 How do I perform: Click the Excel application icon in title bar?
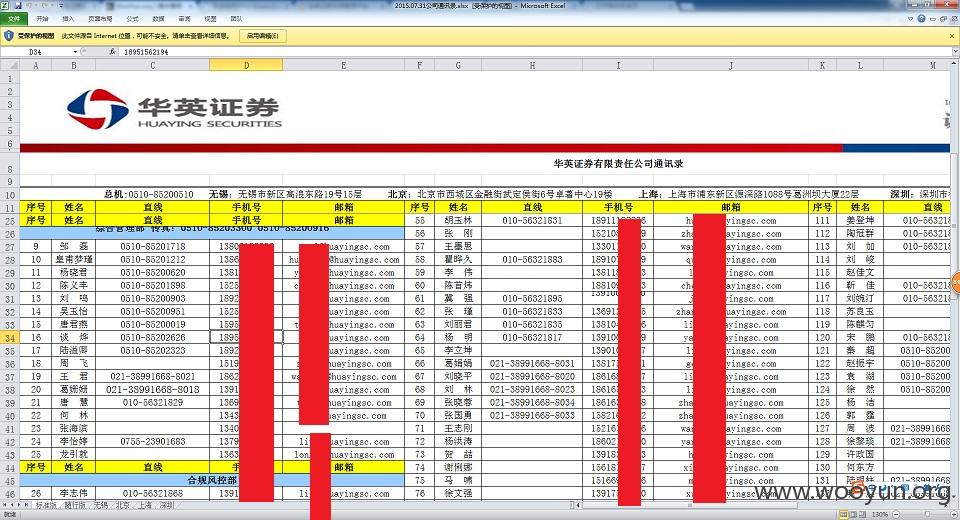click(6, 6)
